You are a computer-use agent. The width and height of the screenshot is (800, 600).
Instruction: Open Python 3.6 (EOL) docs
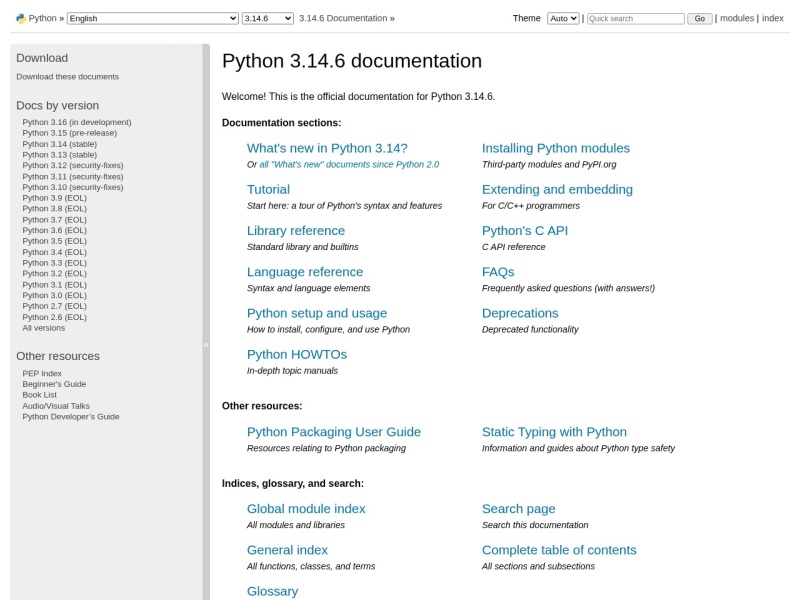54,231
